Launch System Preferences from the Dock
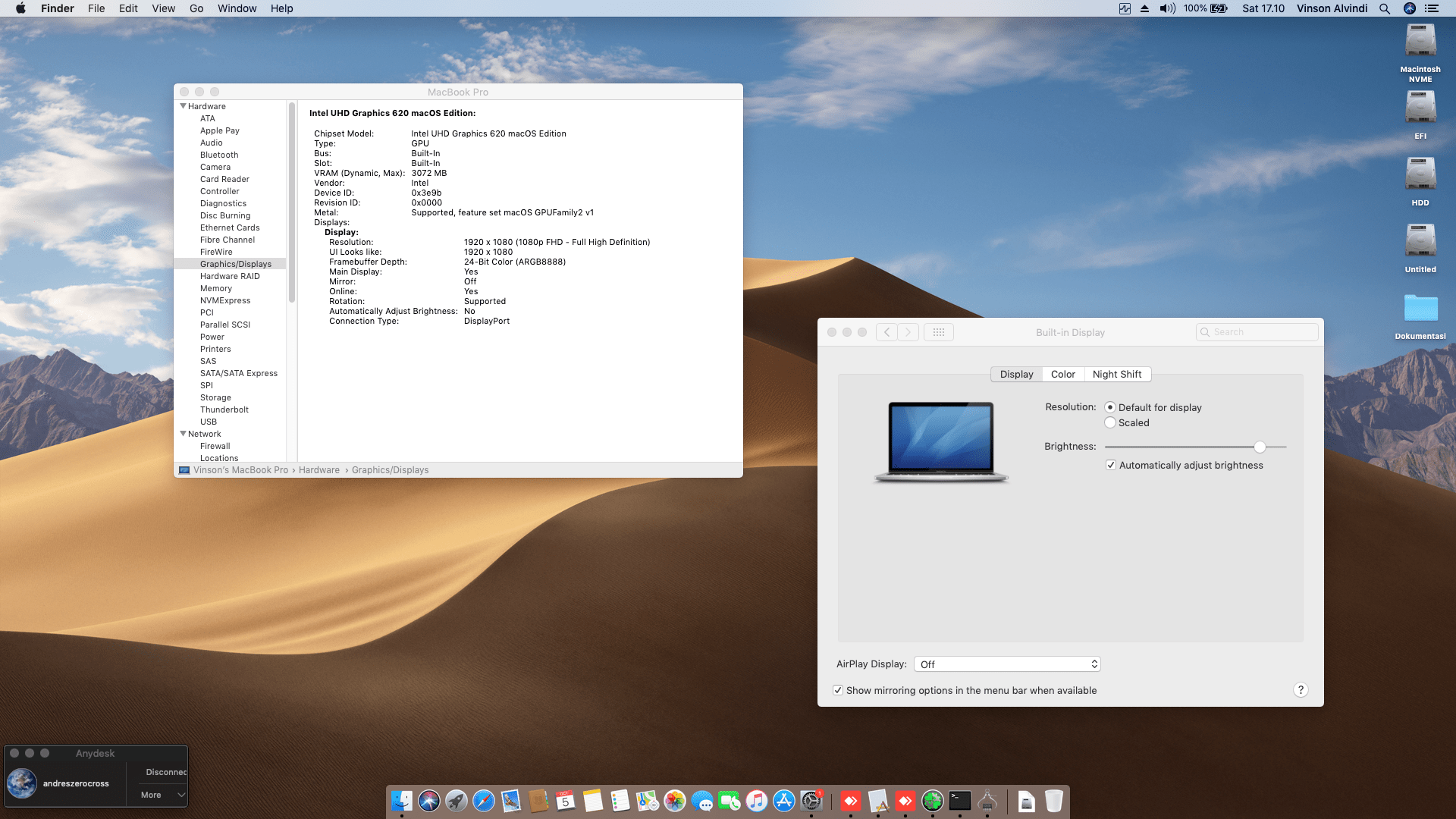The image size is (1456, 819). tap(811, 801)
